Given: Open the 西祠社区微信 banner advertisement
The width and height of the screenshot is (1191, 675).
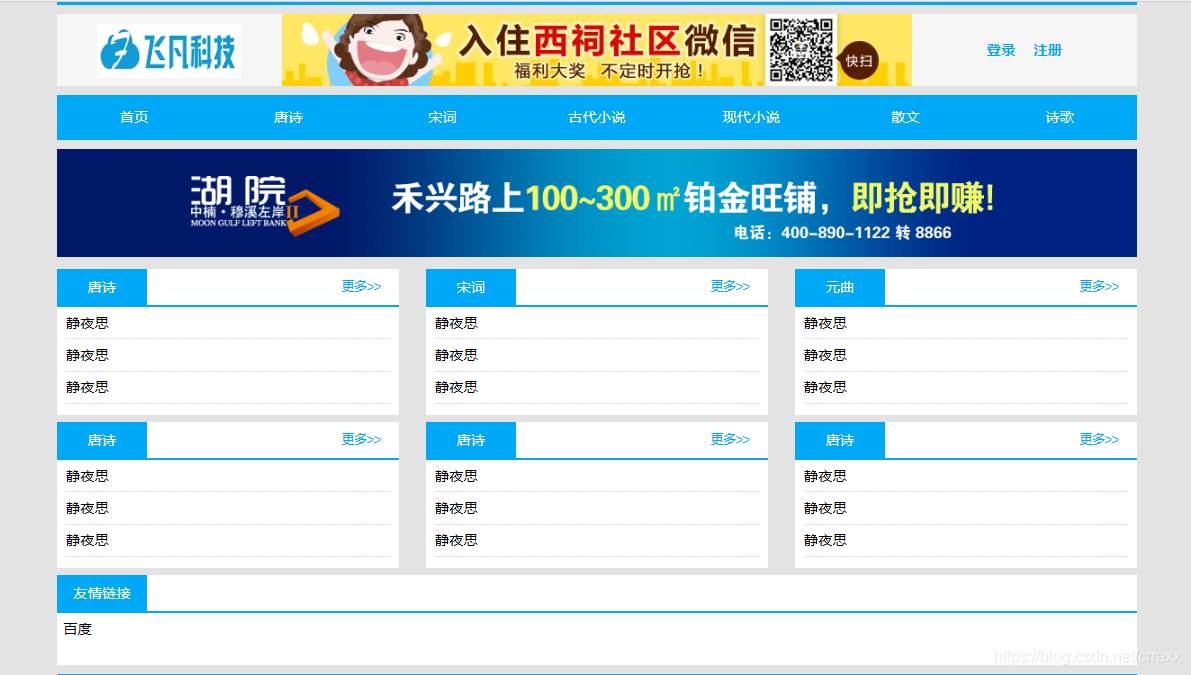Looking at the screenshot, I should pyautogui.click(x=596, y=49).
